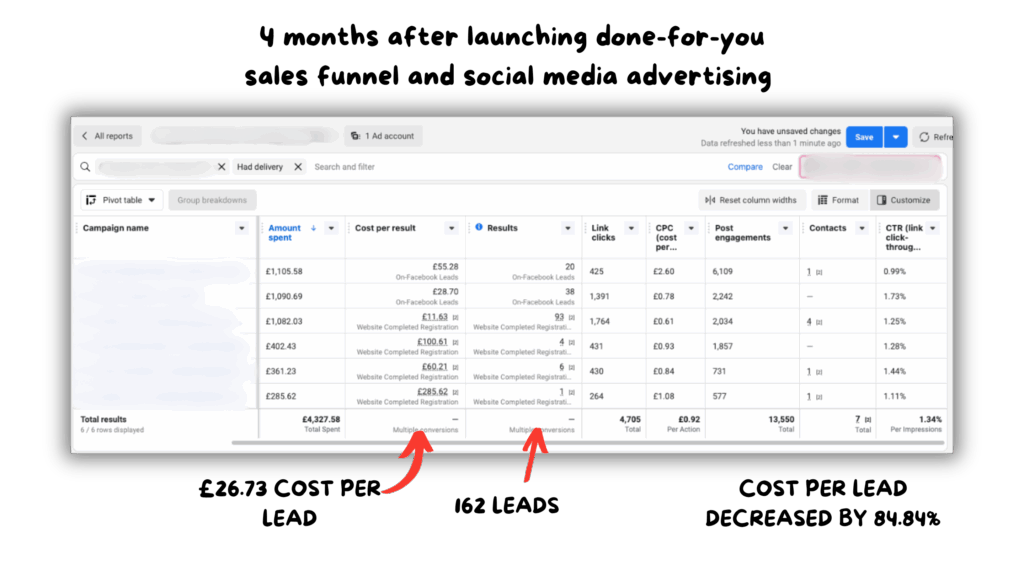Click the Compare link
The image size is (1024, 576).
745,167
